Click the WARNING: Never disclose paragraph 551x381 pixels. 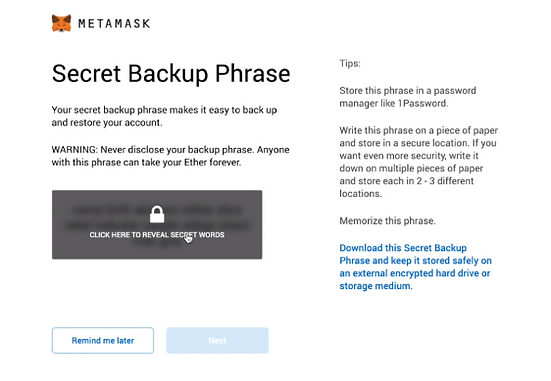[170, 156]
